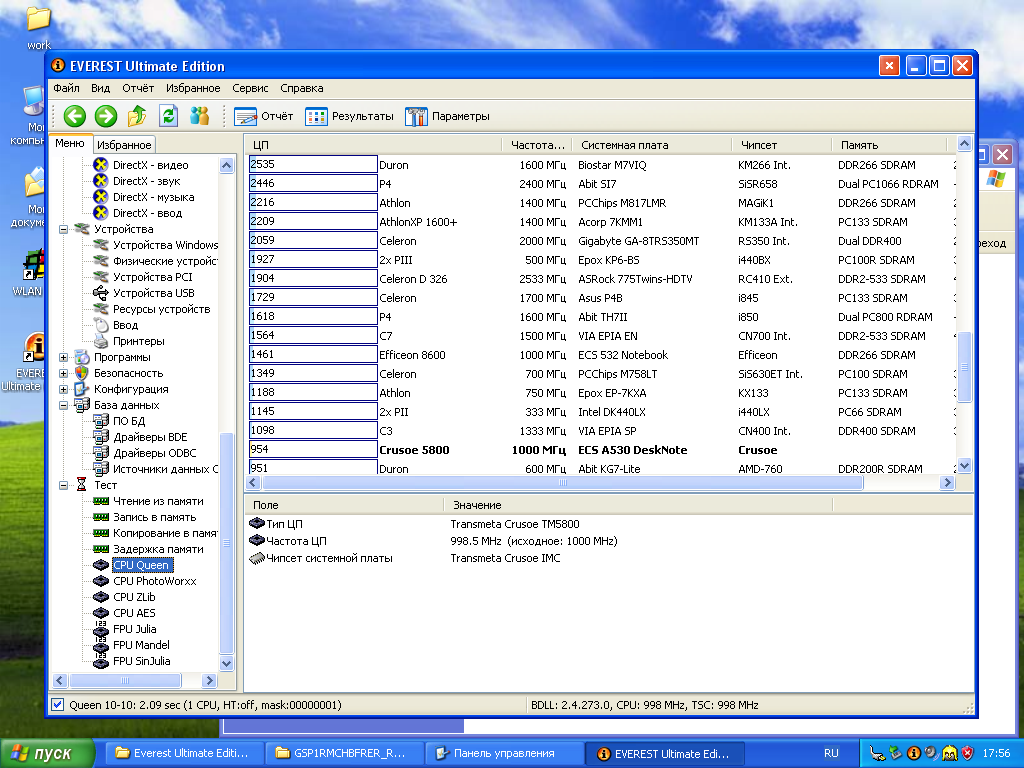Screen dimensions: 1024x768
Task: Click the RU language indicator
Action: [831, 754]
